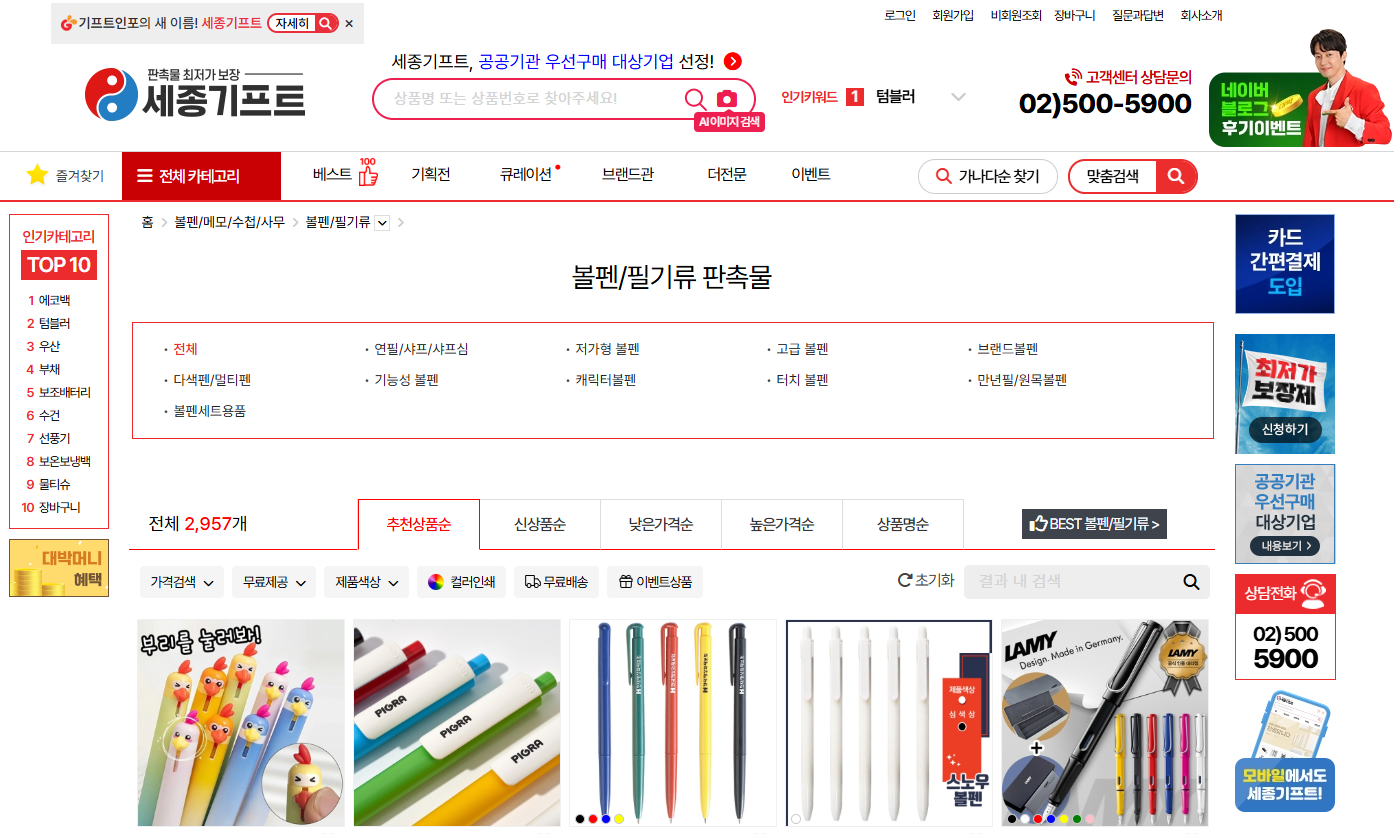
Task: Click the BEST 볼펜/필기류 button
Action: pos(1094,524)
